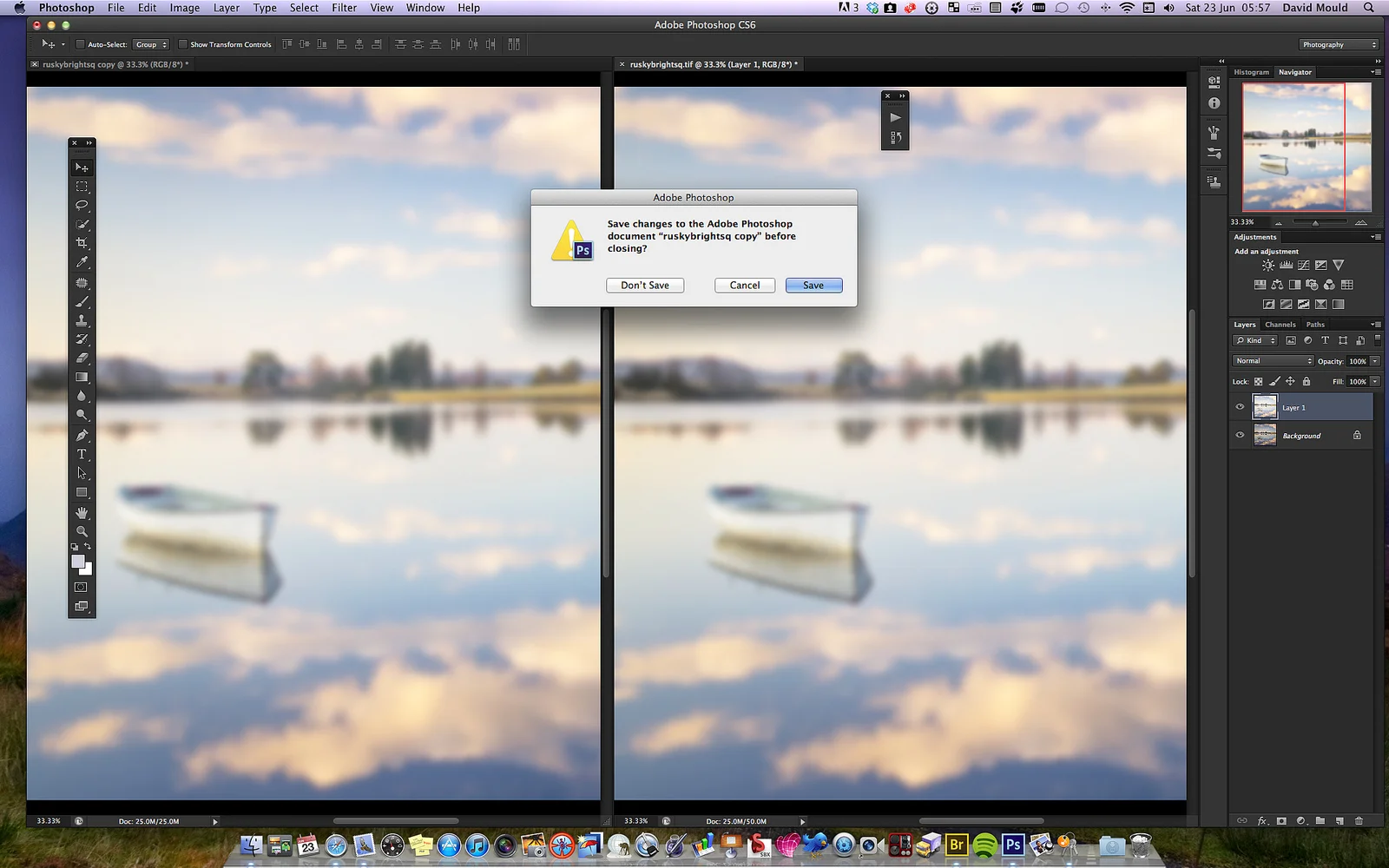This screenshot has height=868, width=1389.
Task: Add a Color Balance adjustment
Action: (x=1277, y=285)
